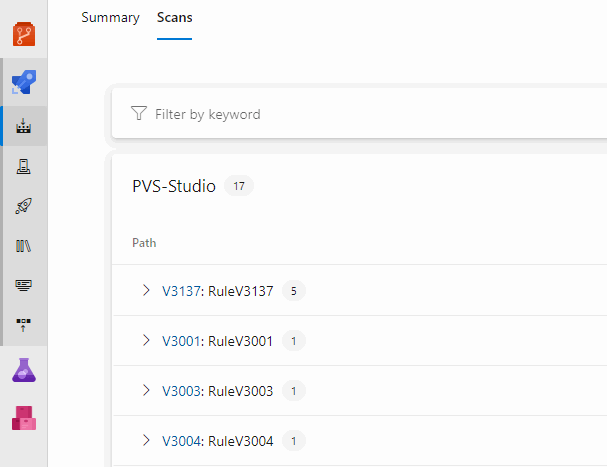Expand the V3001 rule chevron
Viewport: 607px width, 467px height.
(146, 341)
